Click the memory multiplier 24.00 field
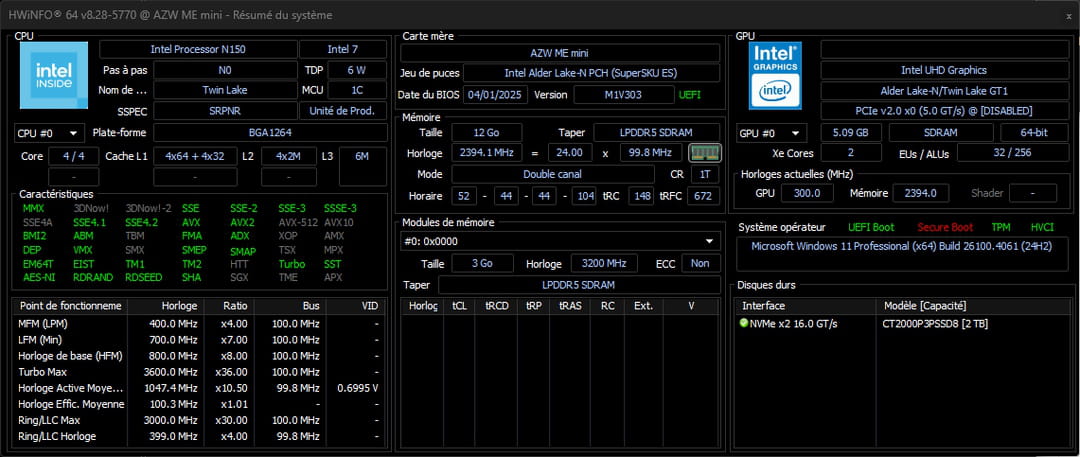 570,153
